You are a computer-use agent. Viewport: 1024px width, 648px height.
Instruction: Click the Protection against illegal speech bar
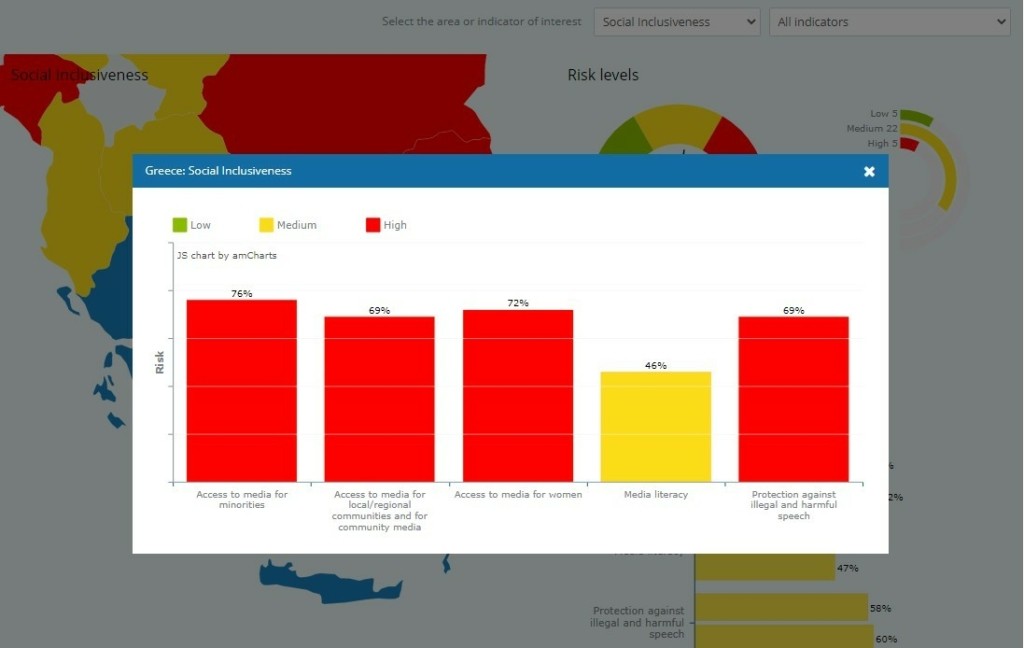(793, 398)
